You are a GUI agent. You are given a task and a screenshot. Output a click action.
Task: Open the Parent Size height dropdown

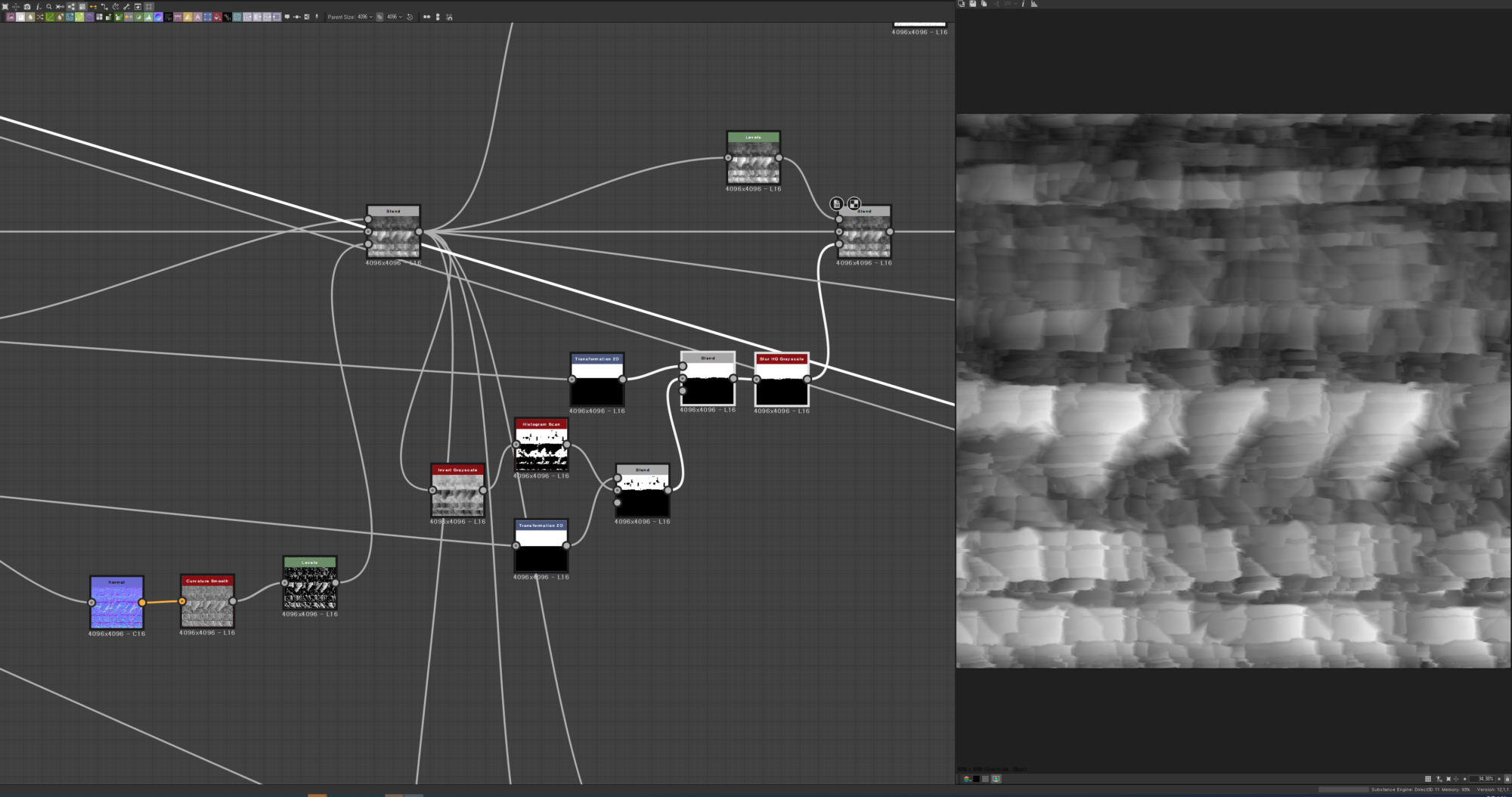[395, 17]
